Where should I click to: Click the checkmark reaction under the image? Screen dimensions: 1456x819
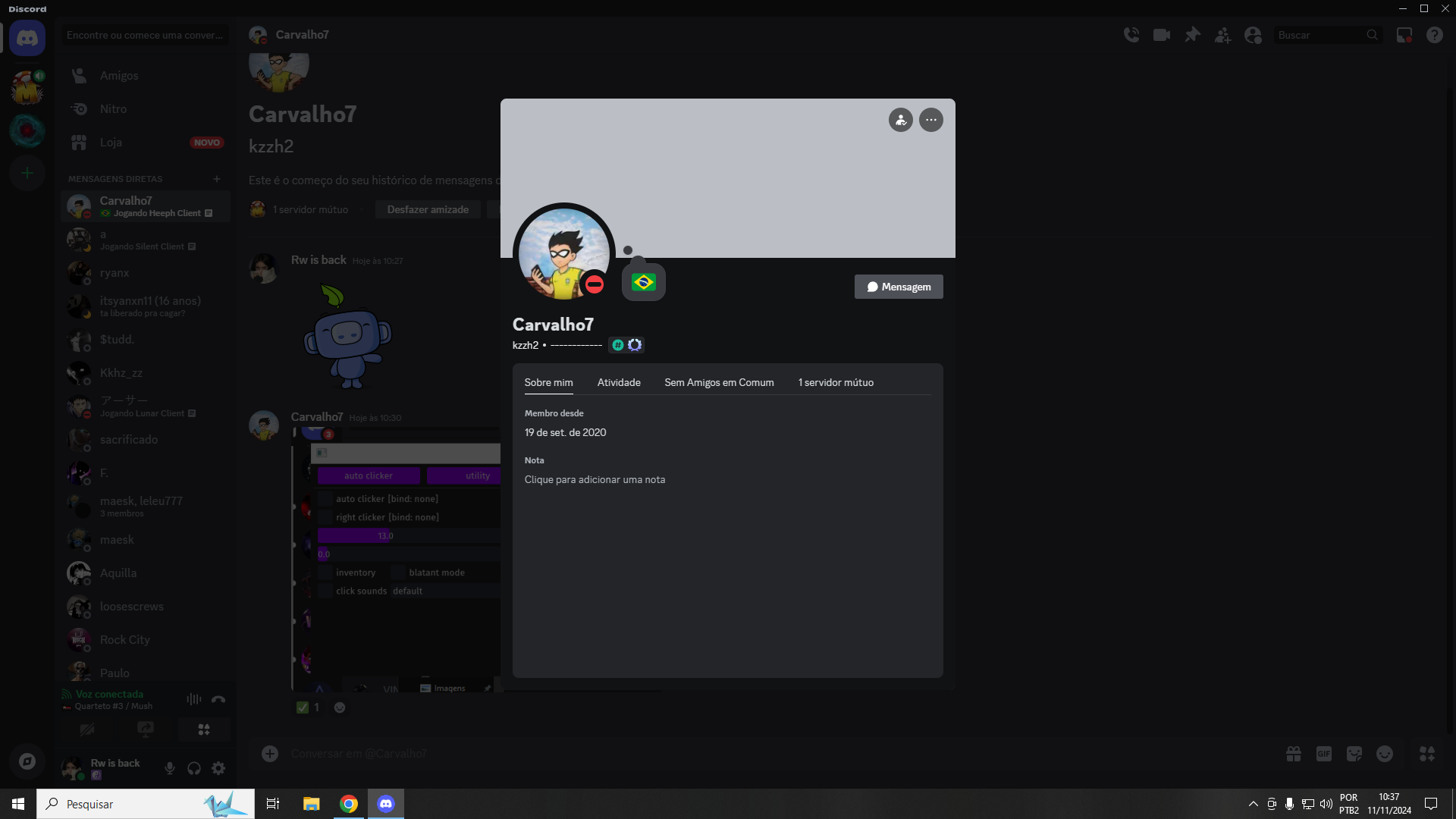(x=309, y=708)
